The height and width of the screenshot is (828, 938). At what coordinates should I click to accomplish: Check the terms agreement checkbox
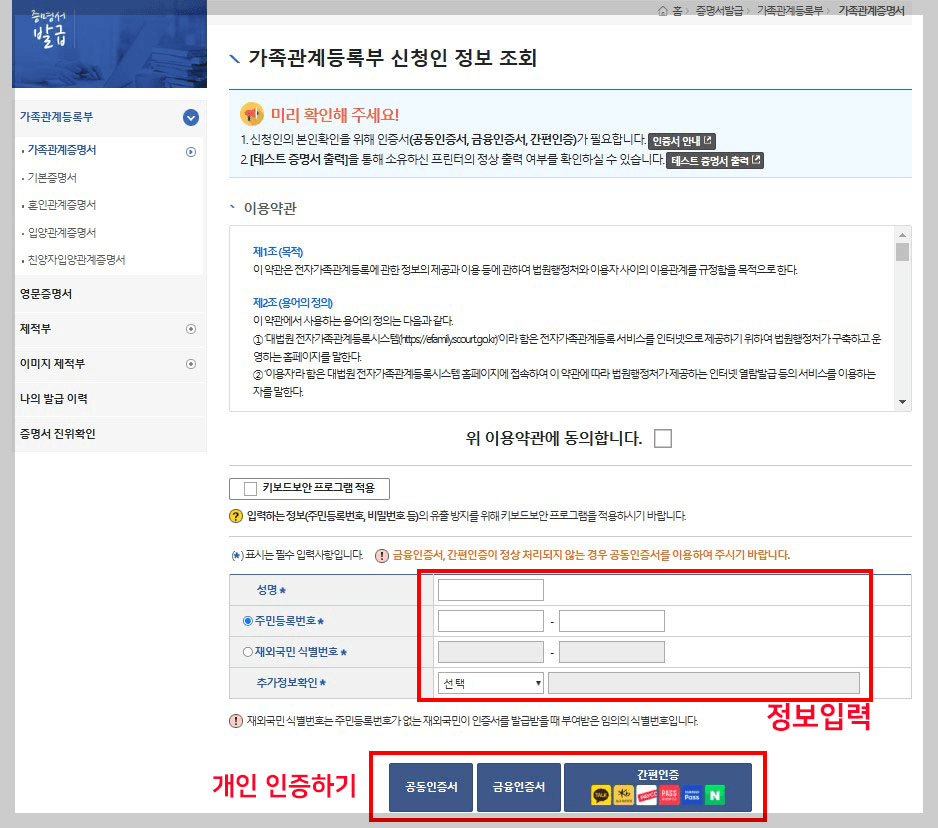pos(662,438)
